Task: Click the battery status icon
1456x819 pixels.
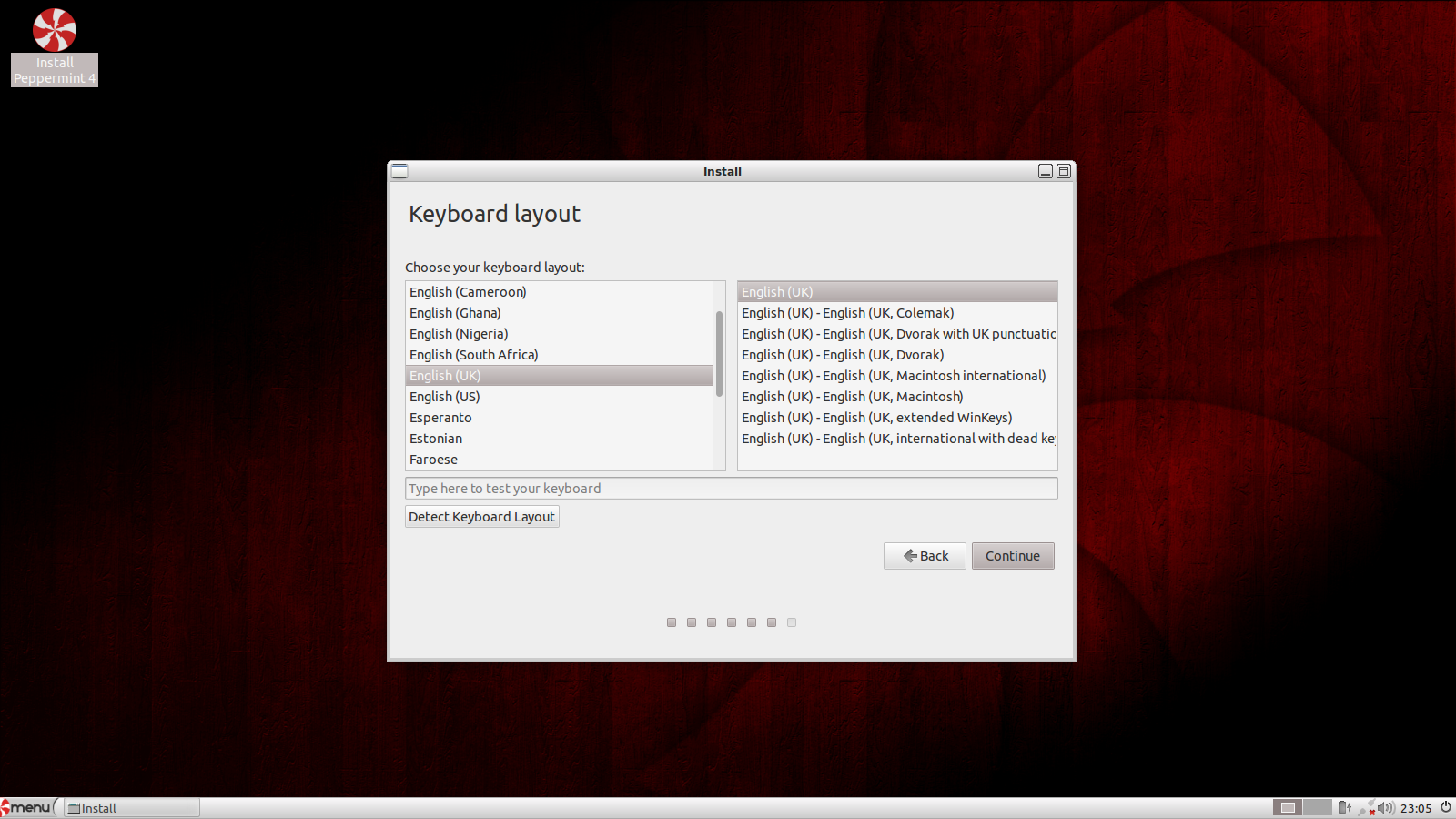Action: (1344, 807)
